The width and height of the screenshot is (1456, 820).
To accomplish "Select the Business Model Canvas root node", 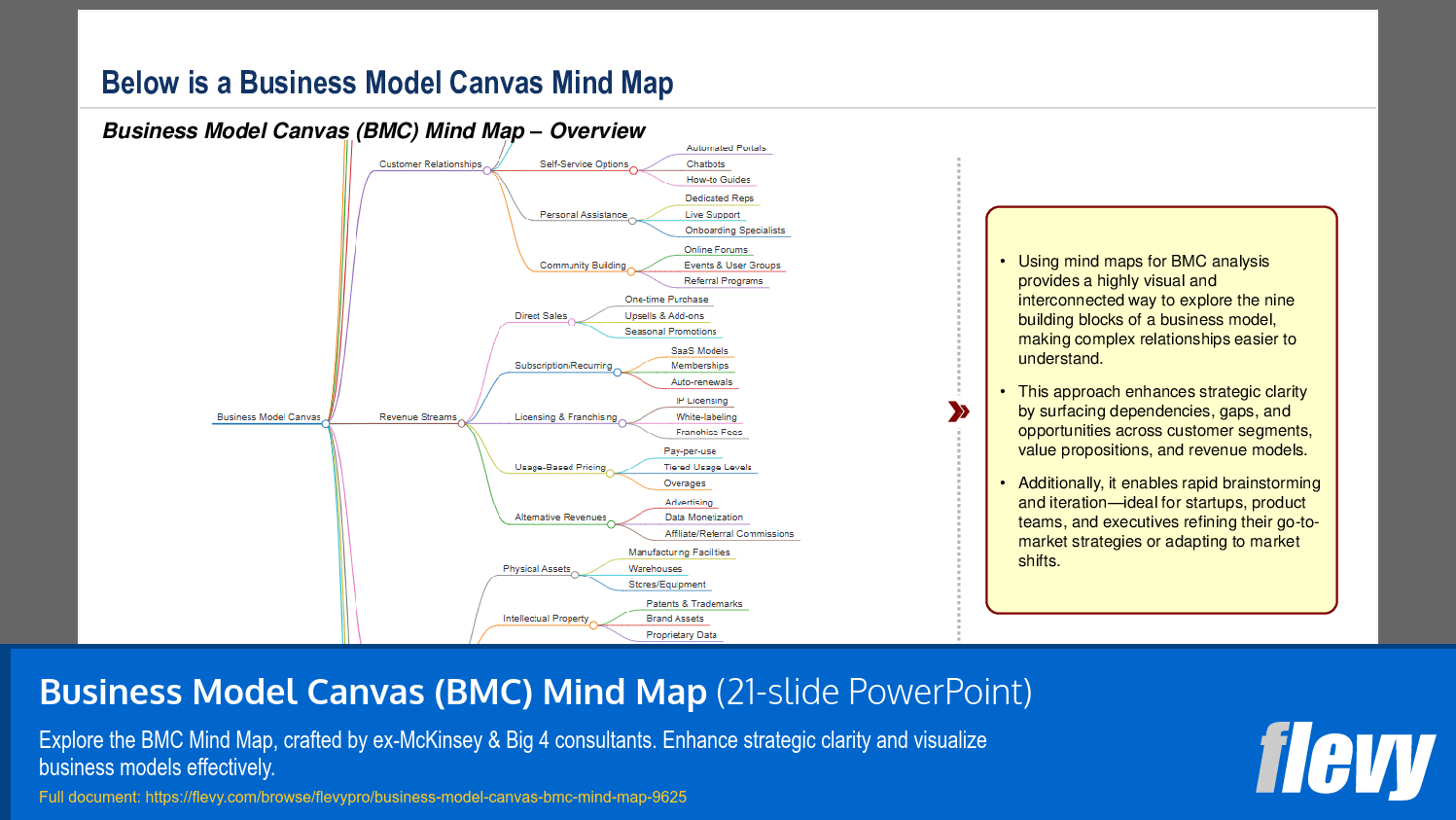I will tap(268, 417).
